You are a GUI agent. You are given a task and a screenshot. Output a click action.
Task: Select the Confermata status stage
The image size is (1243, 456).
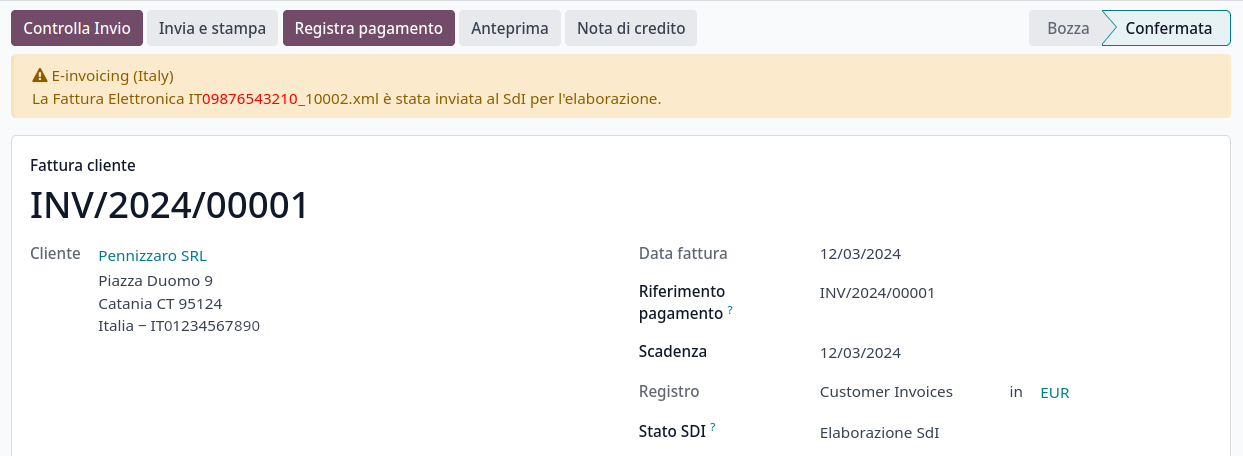1168,28
